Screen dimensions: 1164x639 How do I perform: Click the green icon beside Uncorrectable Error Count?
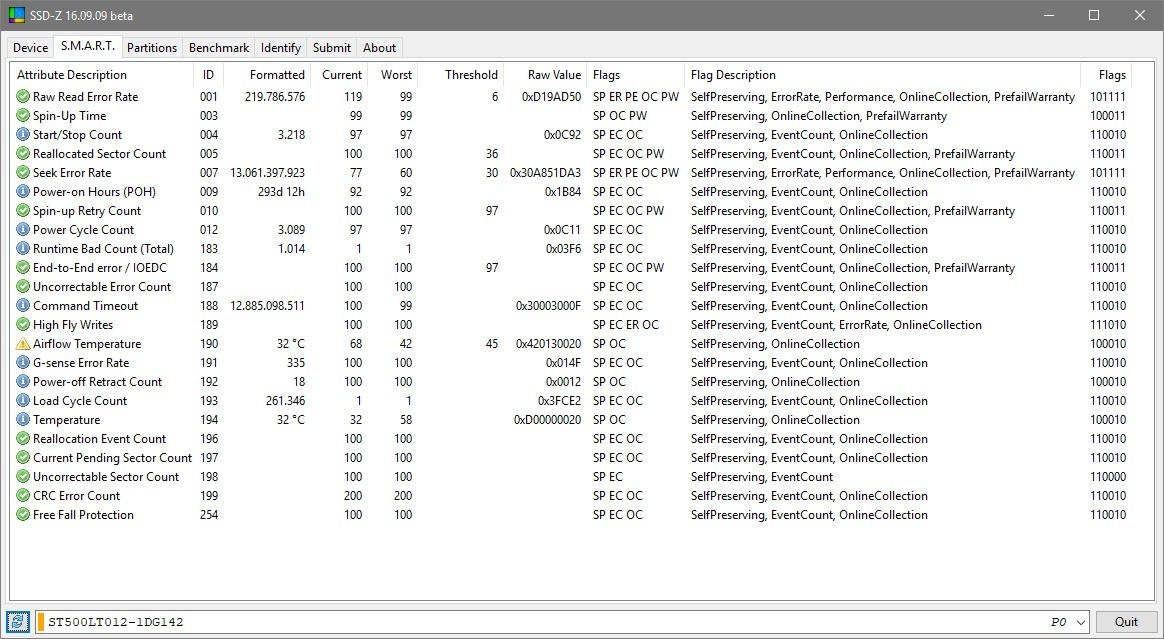(x=22, y=286)
